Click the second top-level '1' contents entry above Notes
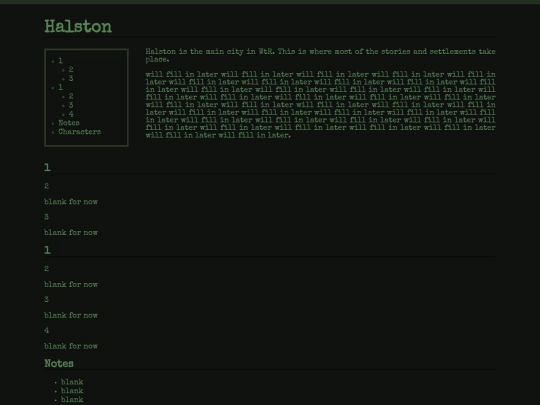Image resolution: width=540 pixels, height=405 pixels. point(60,87)
